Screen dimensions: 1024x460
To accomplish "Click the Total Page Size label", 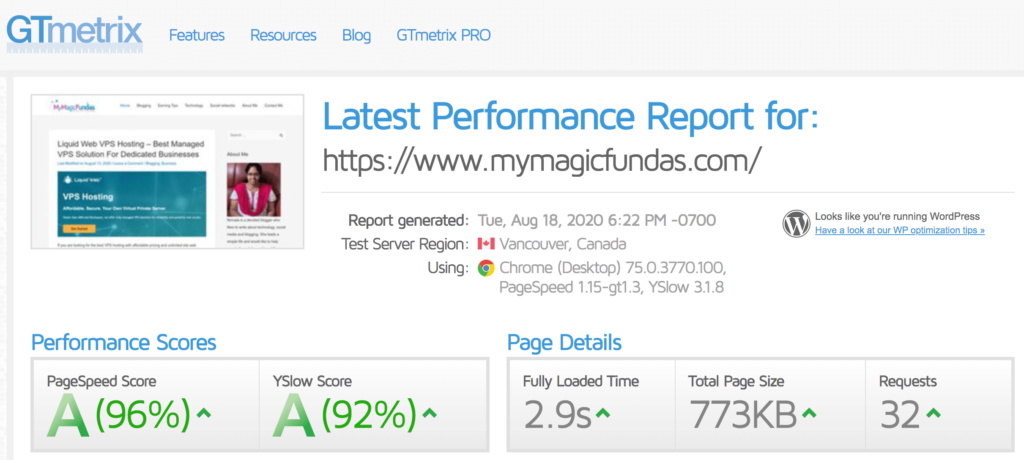I will [x=736, y=381].
